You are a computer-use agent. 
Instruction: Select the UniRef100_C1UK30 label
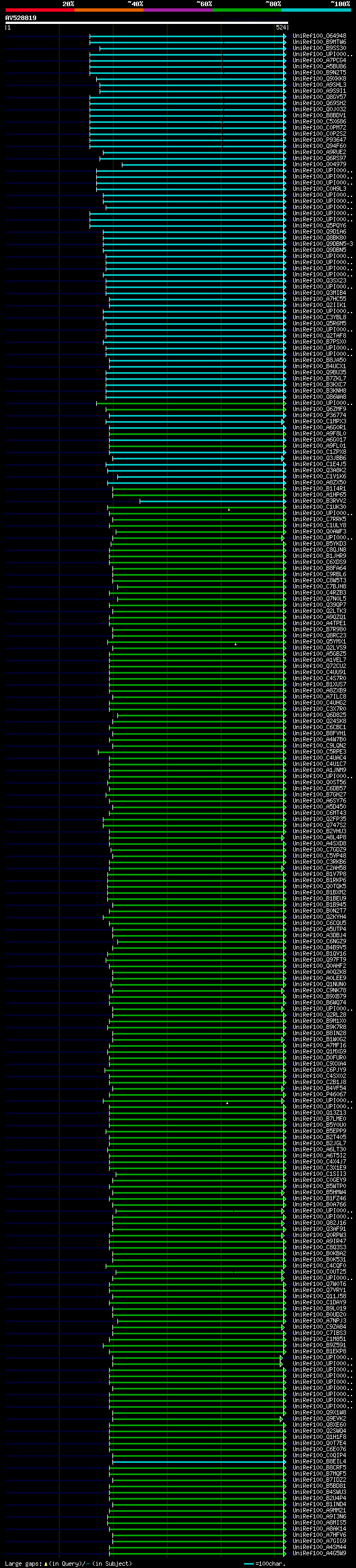pos(319,506)
